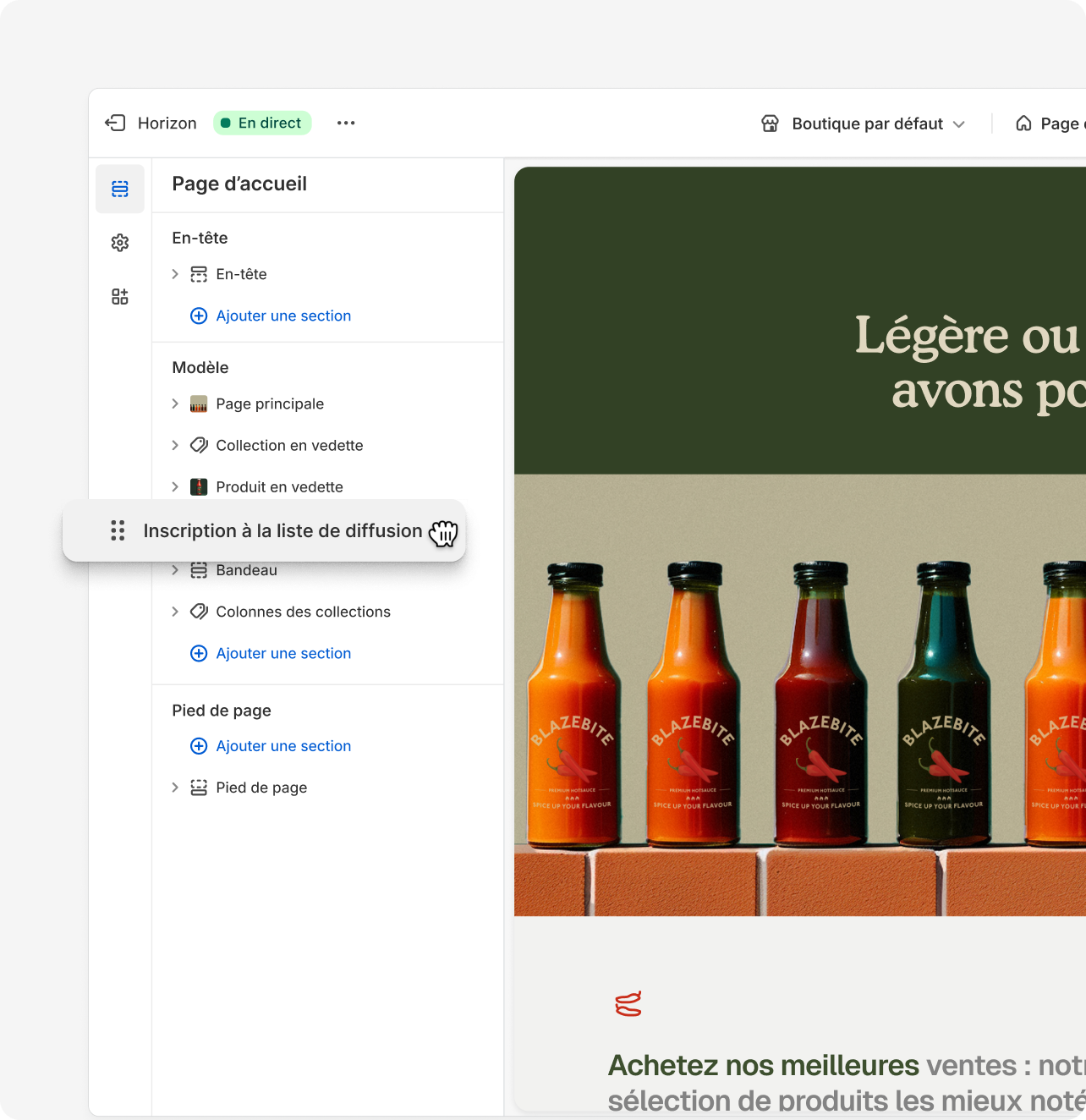Click the Horizon theme name

167,124
